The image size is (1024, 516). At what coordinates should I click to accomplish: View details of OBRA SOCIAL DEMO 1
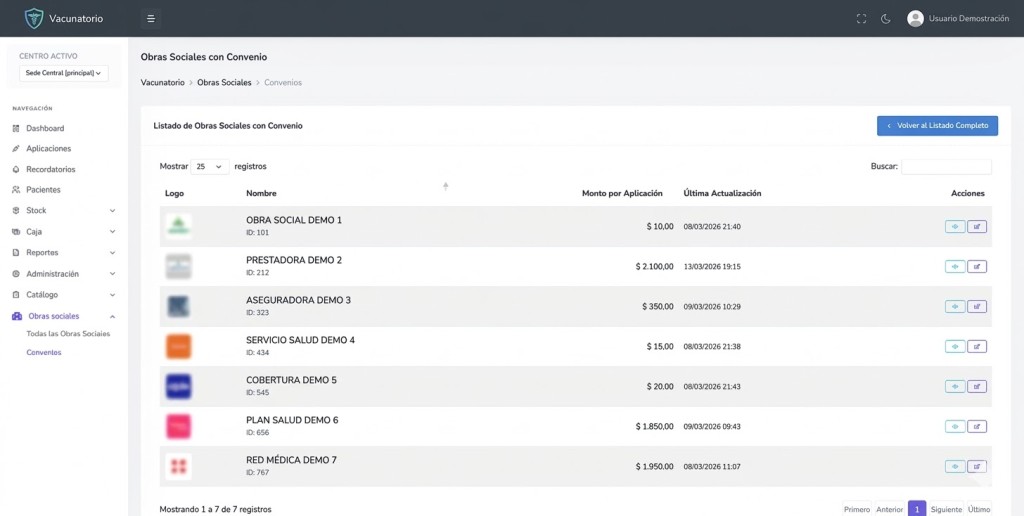coord(955,227)
